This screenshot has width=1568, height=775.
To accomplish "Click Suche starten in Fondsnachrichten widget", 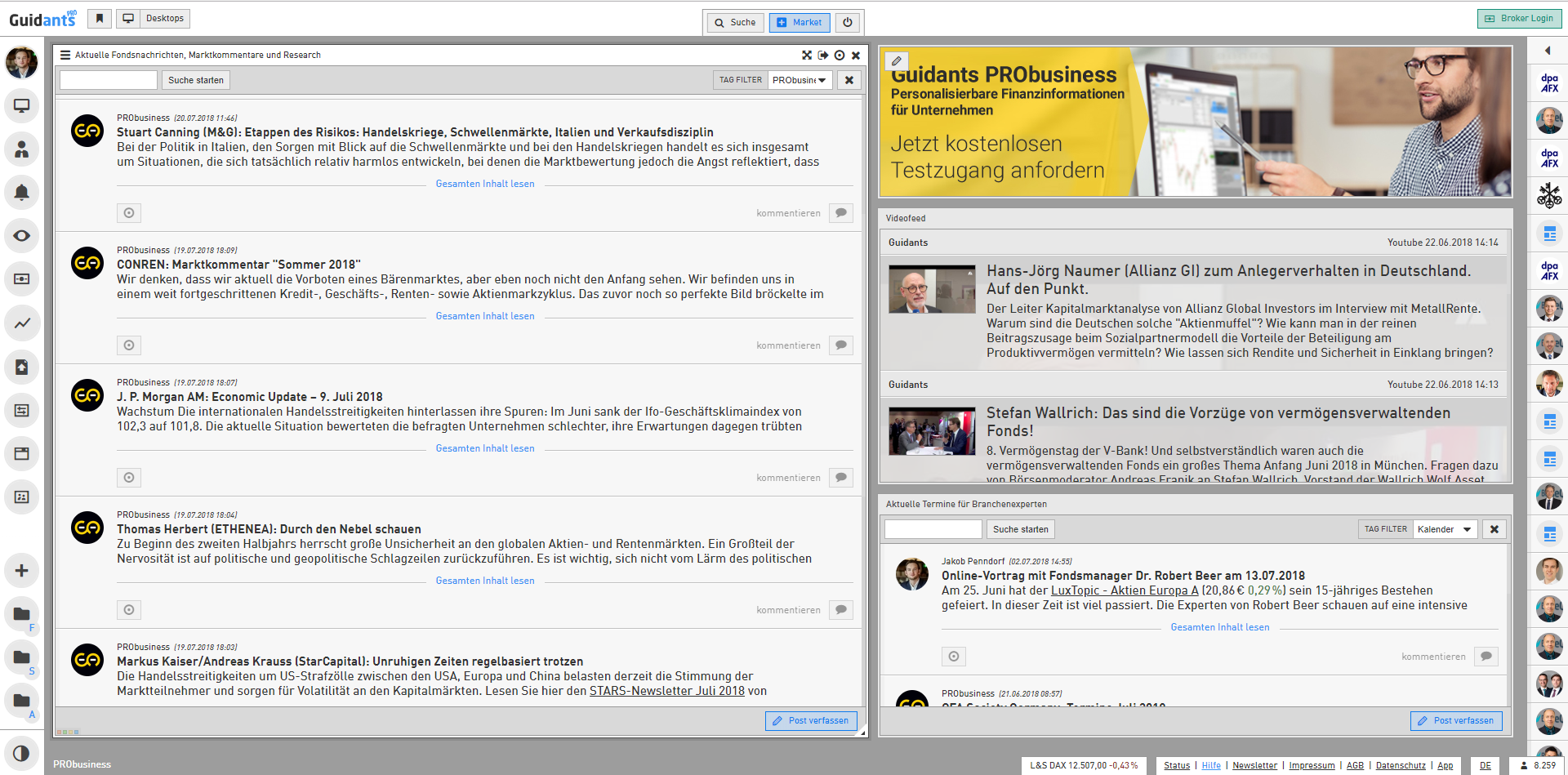I will (x=196, y=80).
